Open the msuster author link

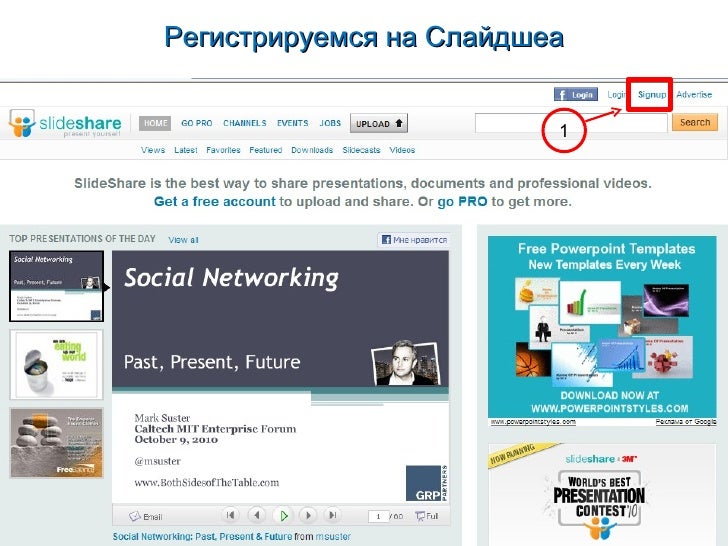[x=333, y=537]
